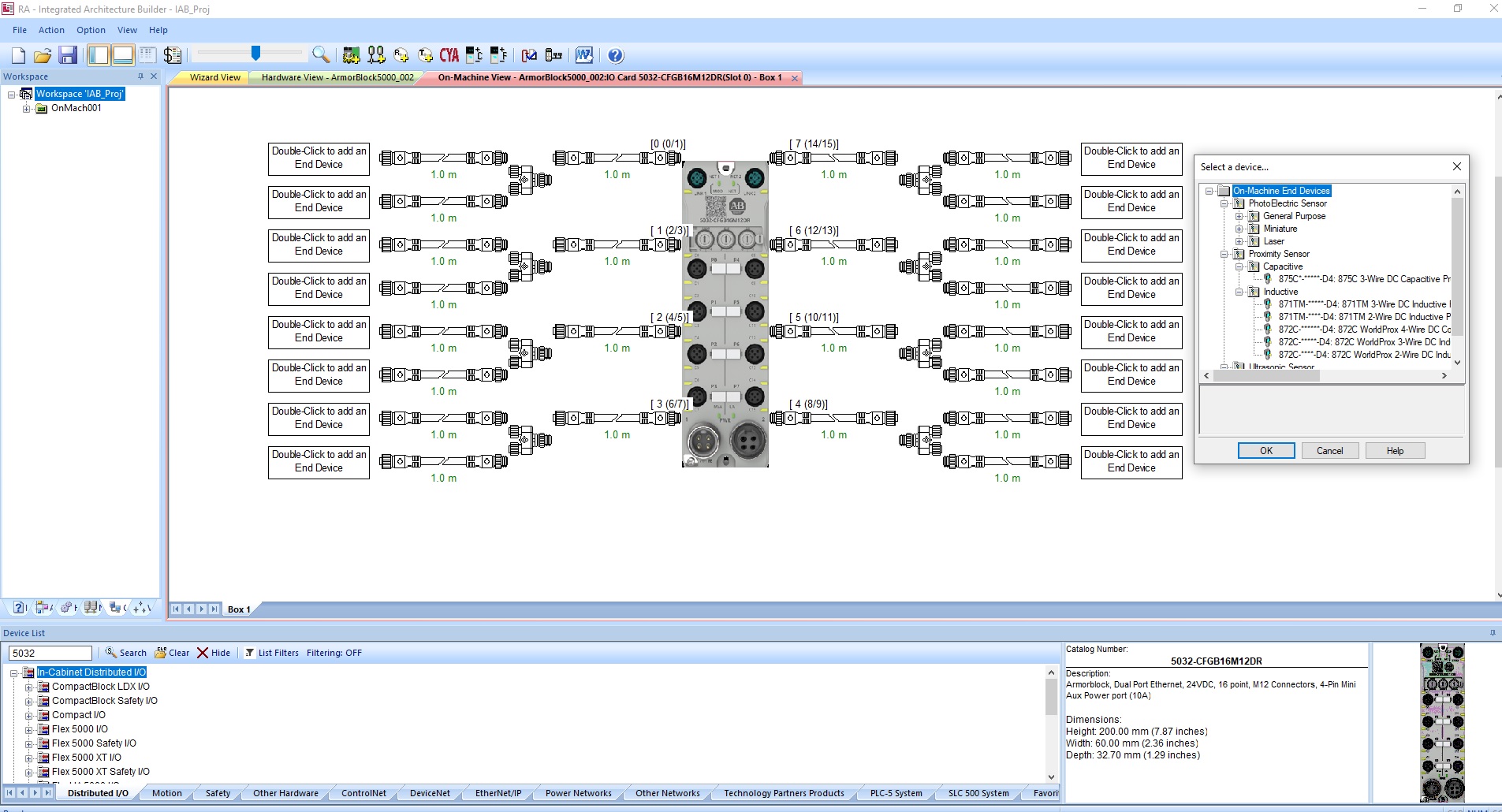This screenshot has width=1502, height=812.
Task: Click the workspace architecture tab icon
Action: point(44,607)
